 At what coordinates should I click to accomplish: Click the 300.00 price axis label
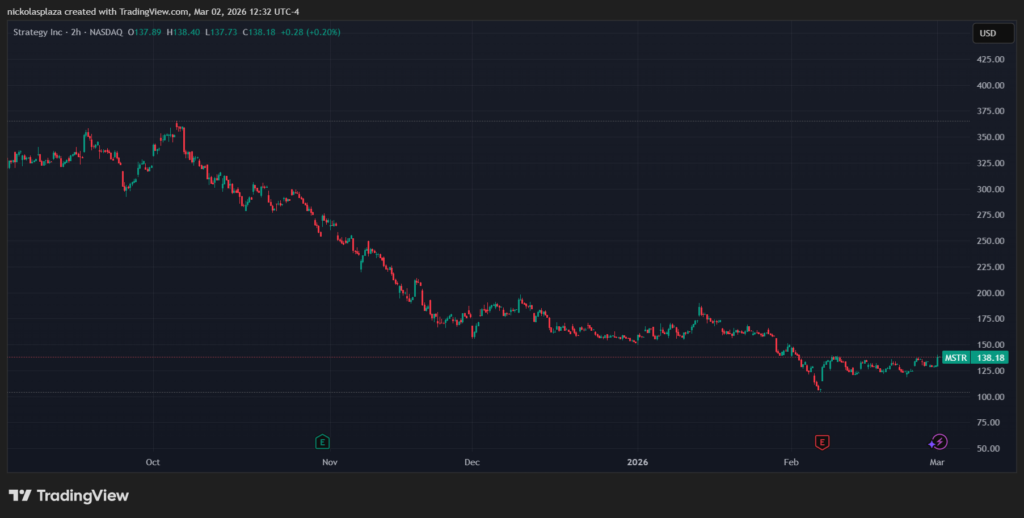[x=989, y=189]
